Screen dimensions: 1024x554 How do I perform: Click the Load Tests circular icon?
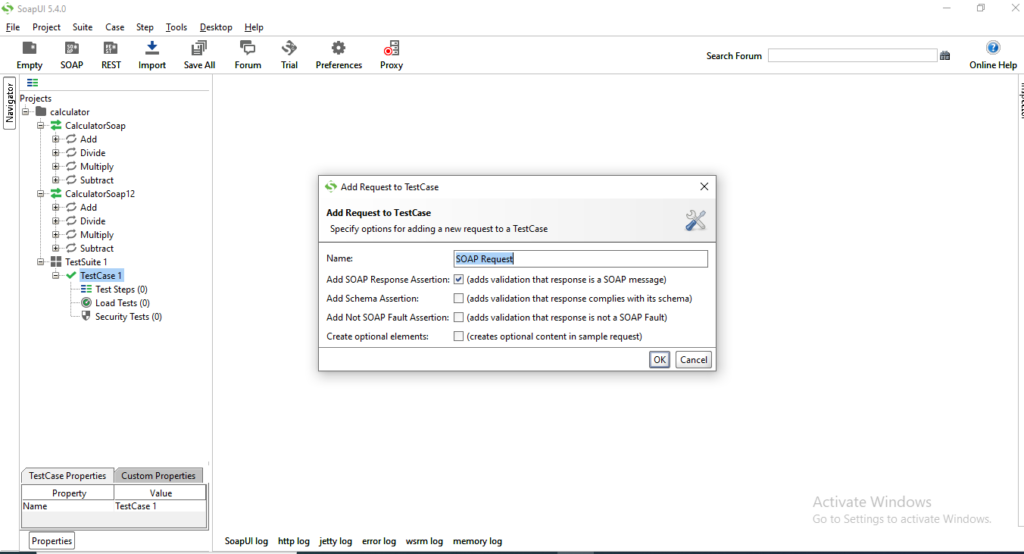pyautogui.click(x=86, y=302)
